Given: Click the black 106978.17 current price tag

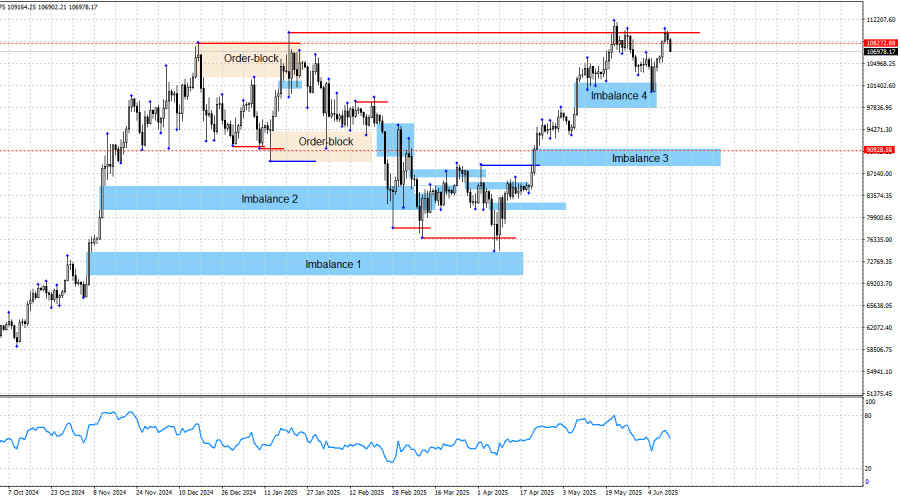Looking at the screenshot, I should [x=880, y=52].
